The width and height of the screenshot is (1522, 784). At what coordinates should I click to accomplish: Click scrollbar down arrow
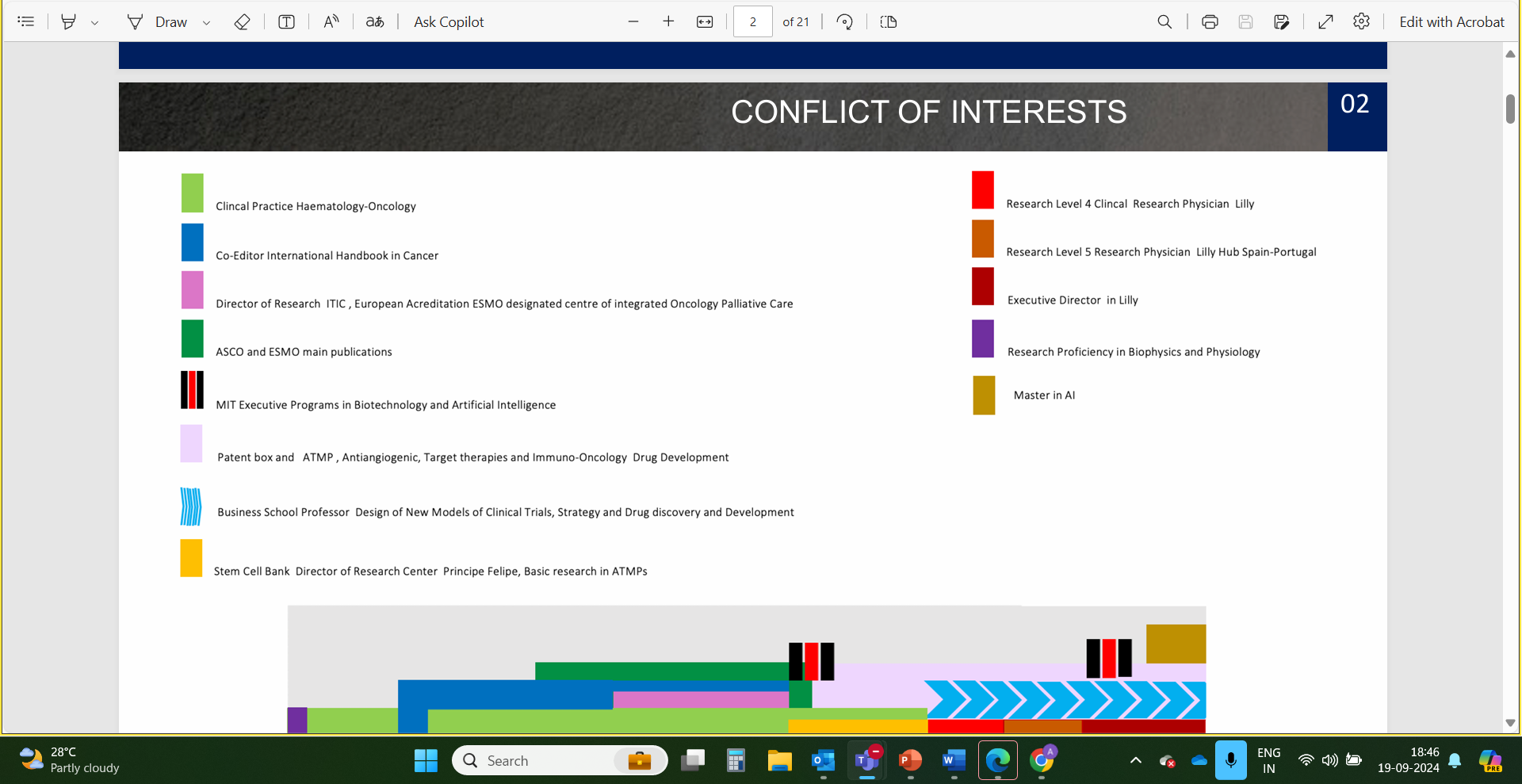(x=1510, y=723)
